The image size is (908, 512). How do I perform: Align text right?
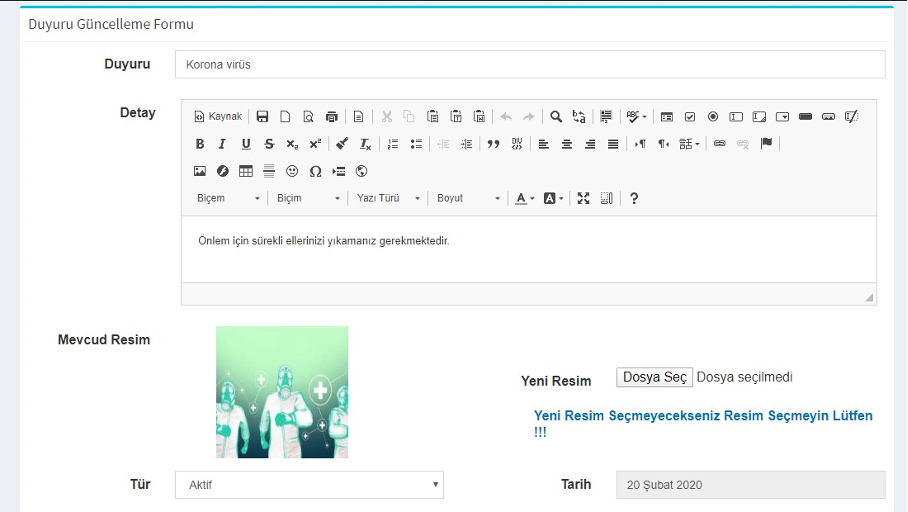click(590, 144)
